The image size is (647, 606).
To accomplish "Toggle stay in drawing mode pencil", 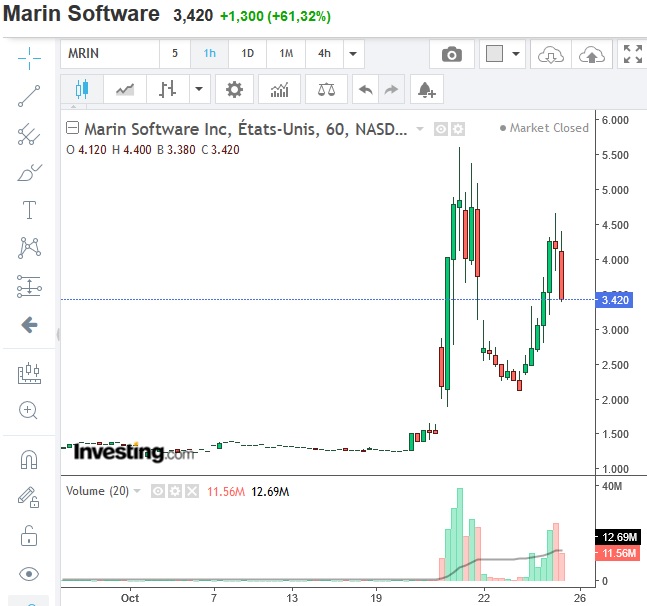I will (x=28, y=497).
